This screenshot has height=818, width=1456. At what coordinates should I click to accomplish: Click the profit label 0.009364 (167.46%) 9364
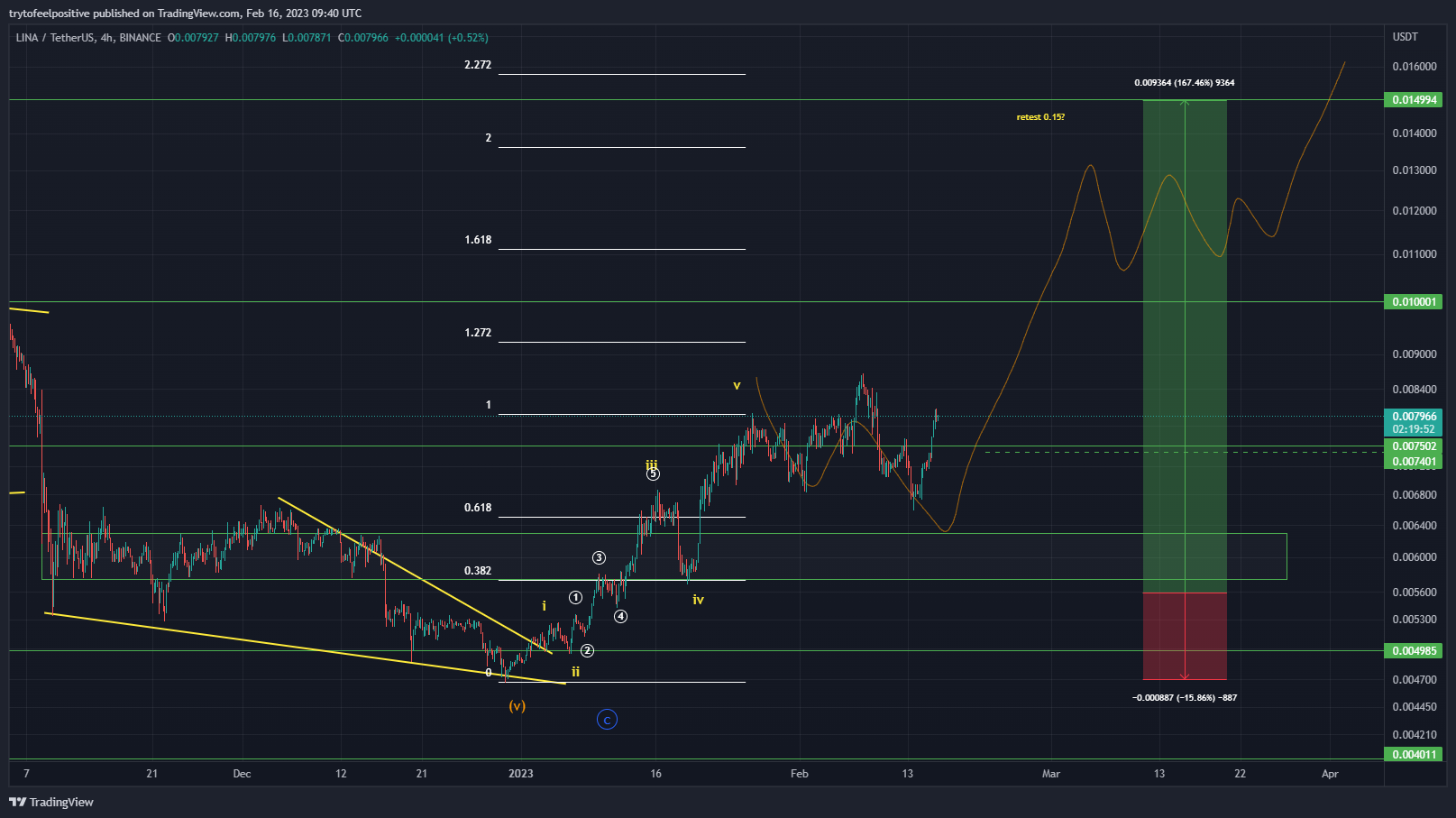1185,83
